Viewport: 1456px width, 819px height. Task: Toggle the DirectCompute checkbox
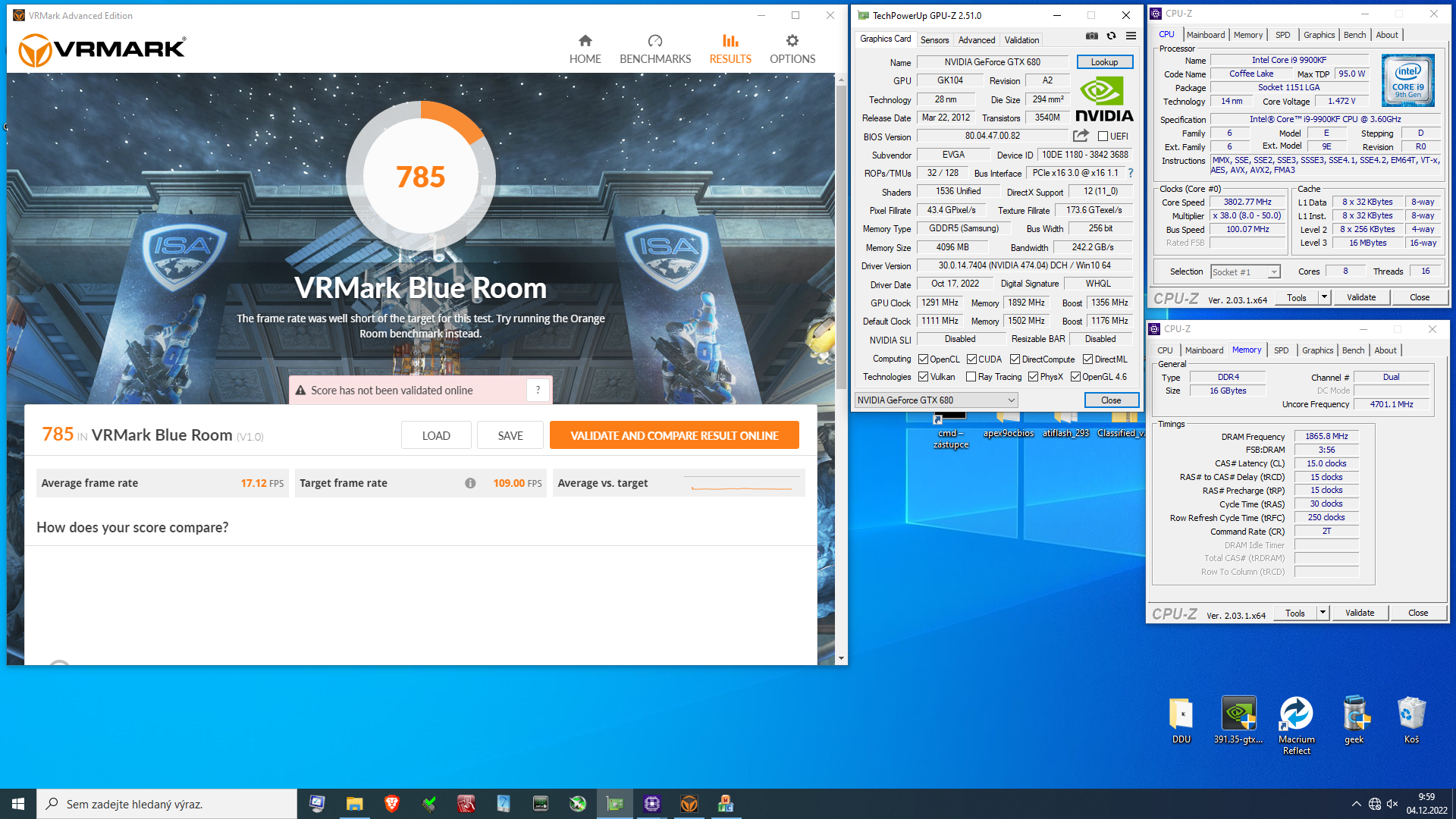(1015, 359)
